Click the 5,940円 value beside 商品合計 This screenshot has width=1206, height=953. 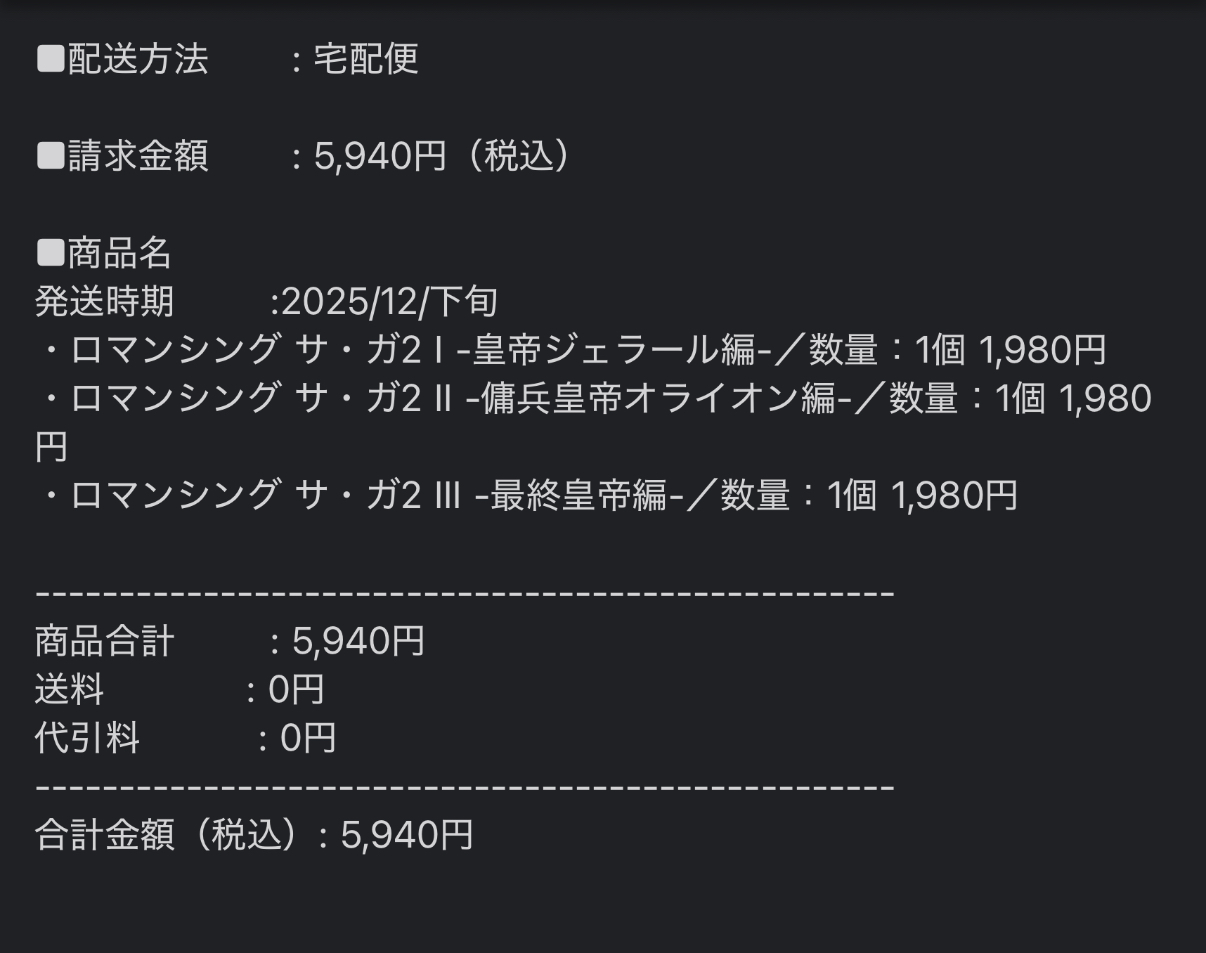click(358, 641)
